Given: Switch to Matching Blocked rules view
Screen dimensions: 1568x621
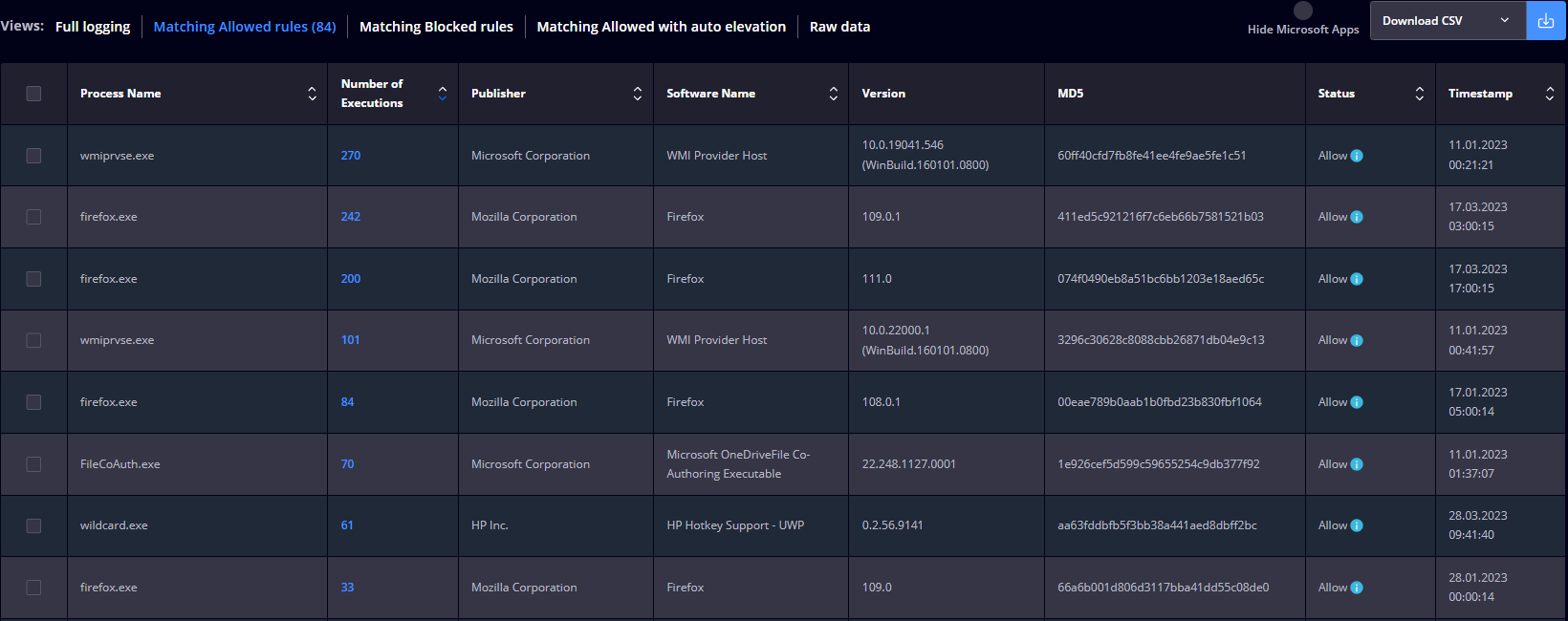Looking at the screenshot, I should point(436,27).
